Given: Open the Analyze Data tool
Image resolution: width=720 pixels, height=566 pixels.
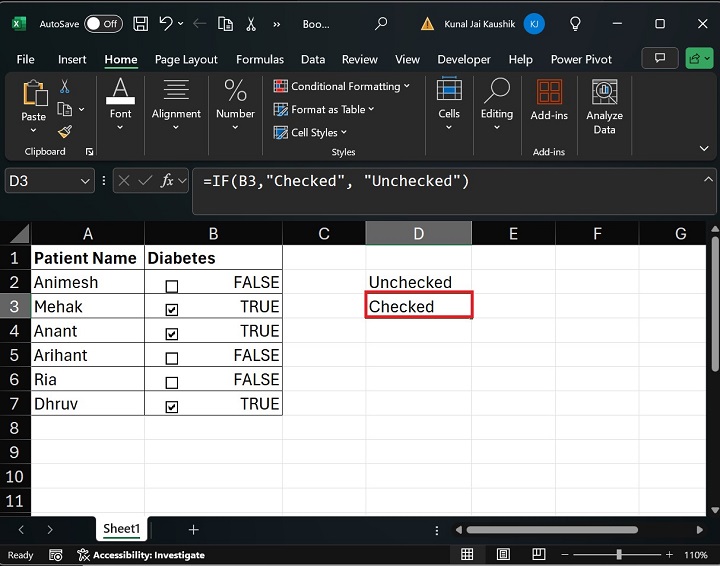Looking at the screenshot, I should tap(604, 107).
